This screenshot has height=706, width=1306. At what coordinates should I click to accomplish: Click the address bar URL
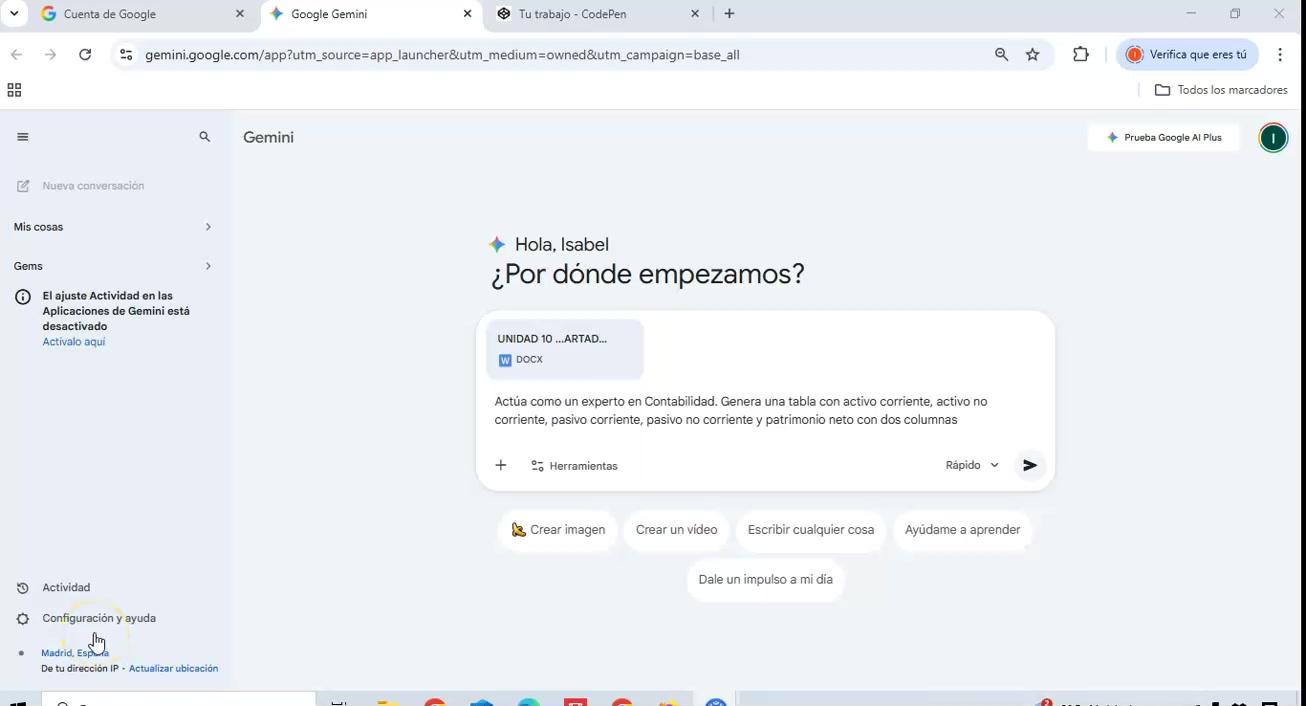pyautogui.click(x=442, y=55)
